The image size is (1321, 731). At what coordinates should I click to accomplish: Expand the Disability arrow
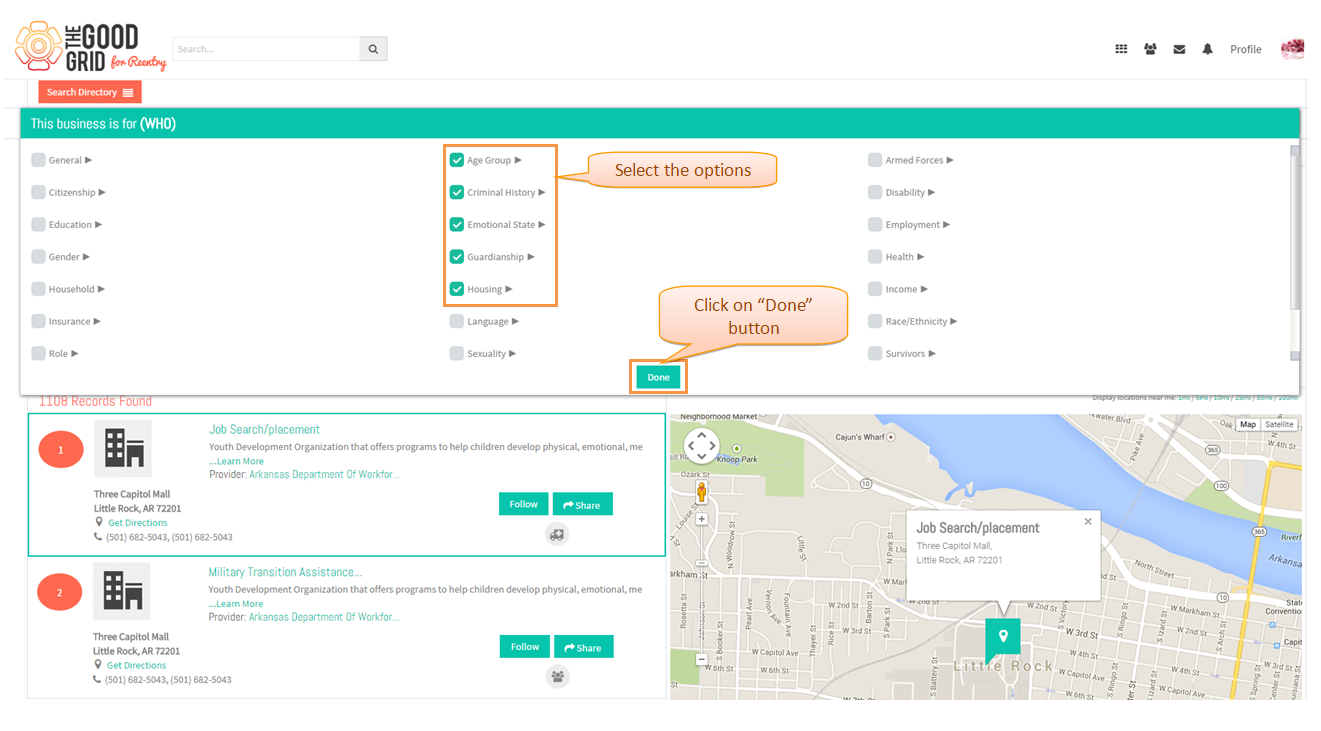[933, 192]
